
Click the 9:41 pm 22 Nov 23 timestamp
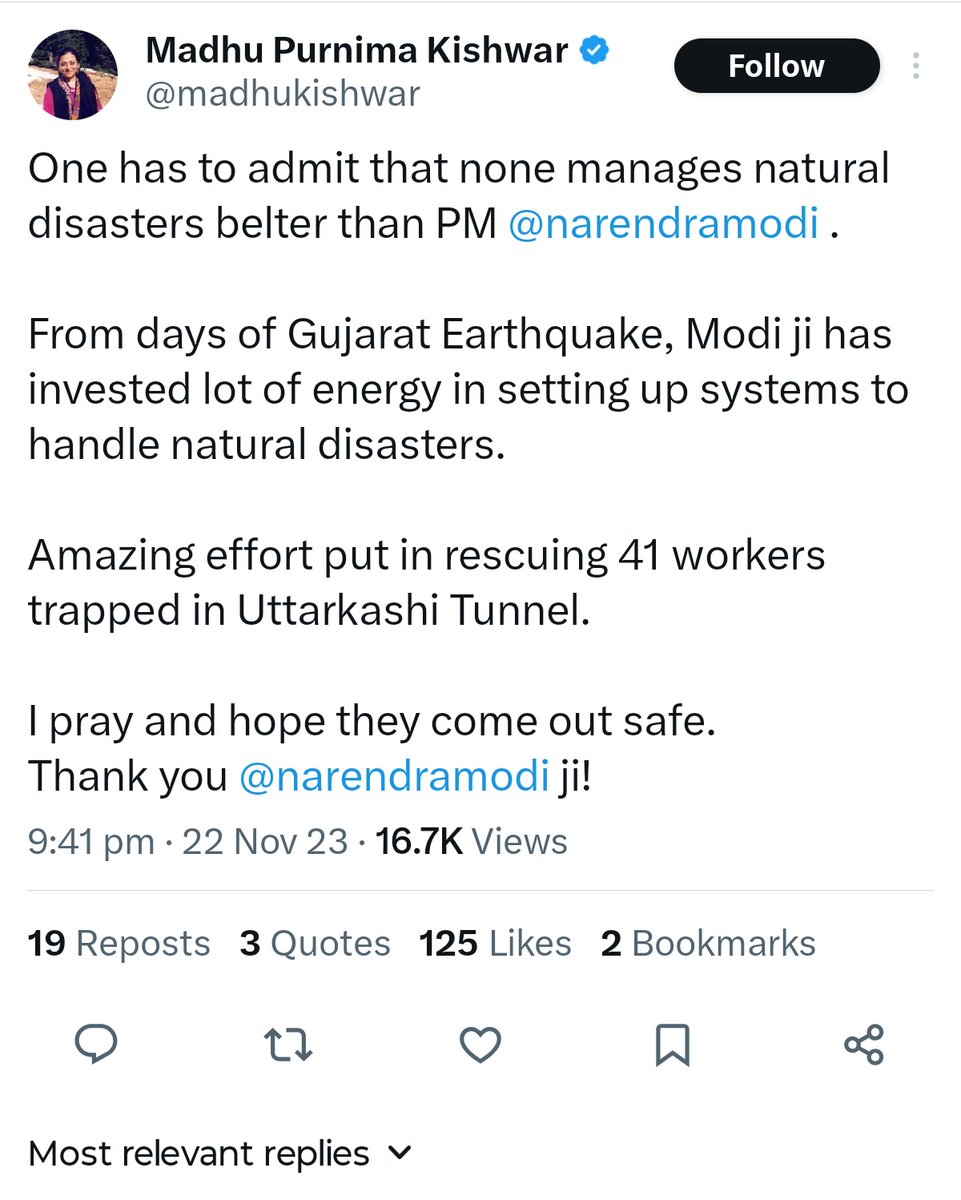(188, 841)
